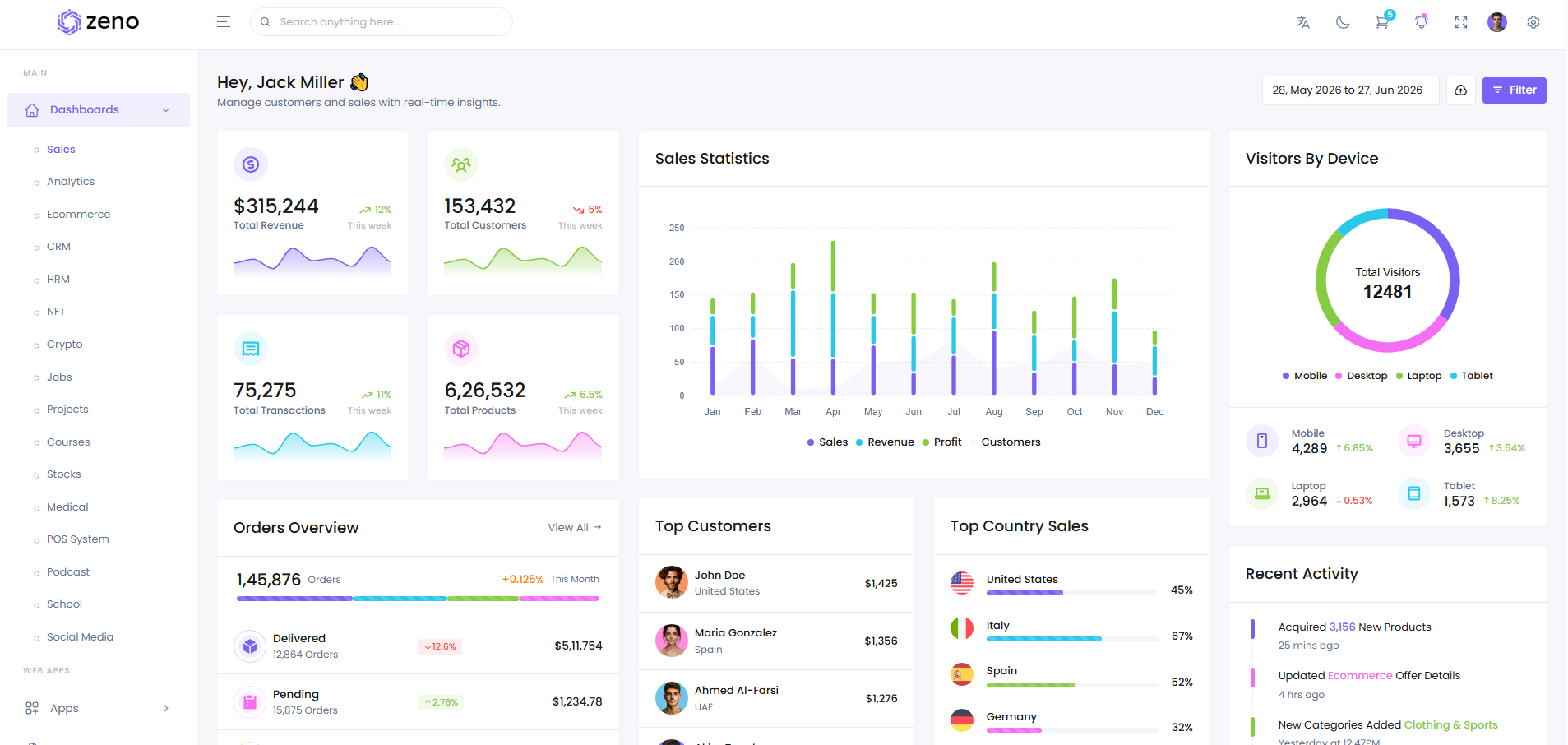Toggle Tablet in the visitors donut legend
Image resolution: width=1568 pixels, height=745 pixels.
click(1472, 376)
